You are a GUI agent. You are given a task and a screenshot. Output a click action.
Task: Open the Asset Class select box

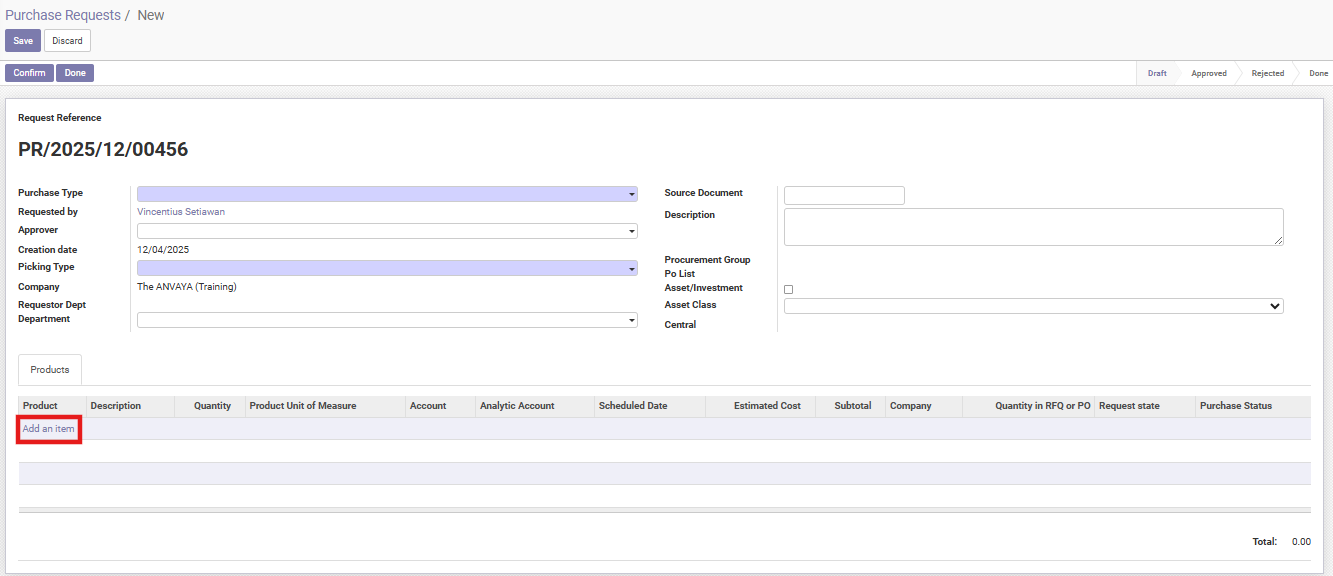1033,306
